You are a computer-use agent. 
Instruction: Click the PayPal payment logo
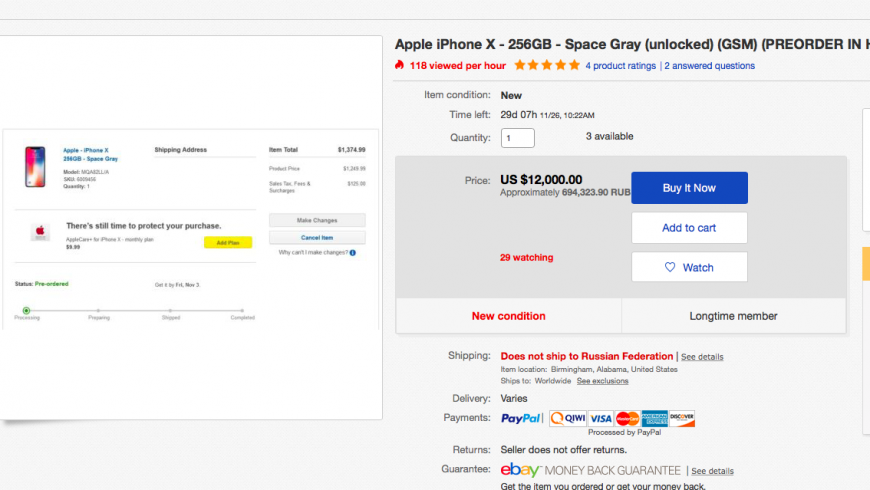520,418
